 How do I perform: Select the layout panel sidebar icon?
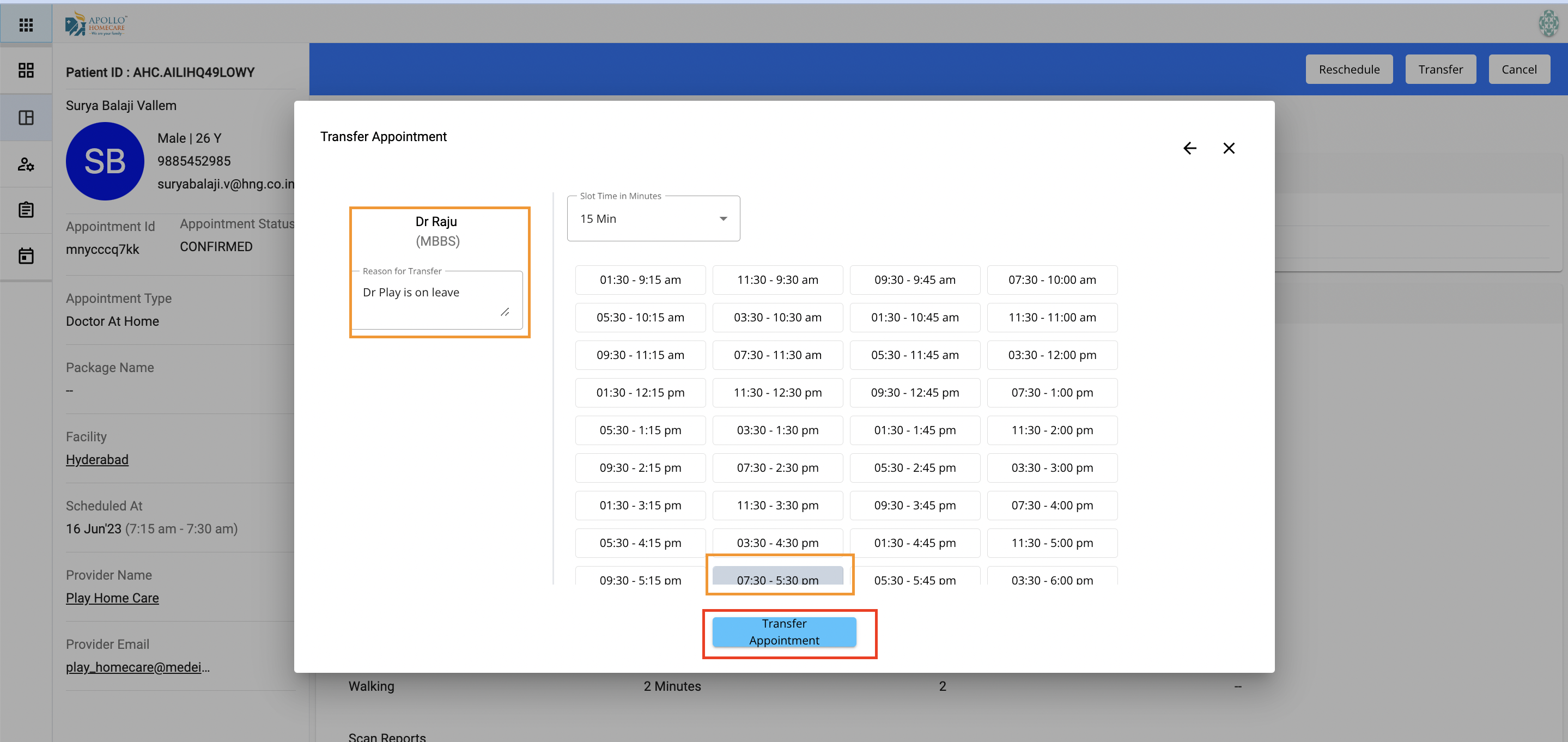(26, 118)
